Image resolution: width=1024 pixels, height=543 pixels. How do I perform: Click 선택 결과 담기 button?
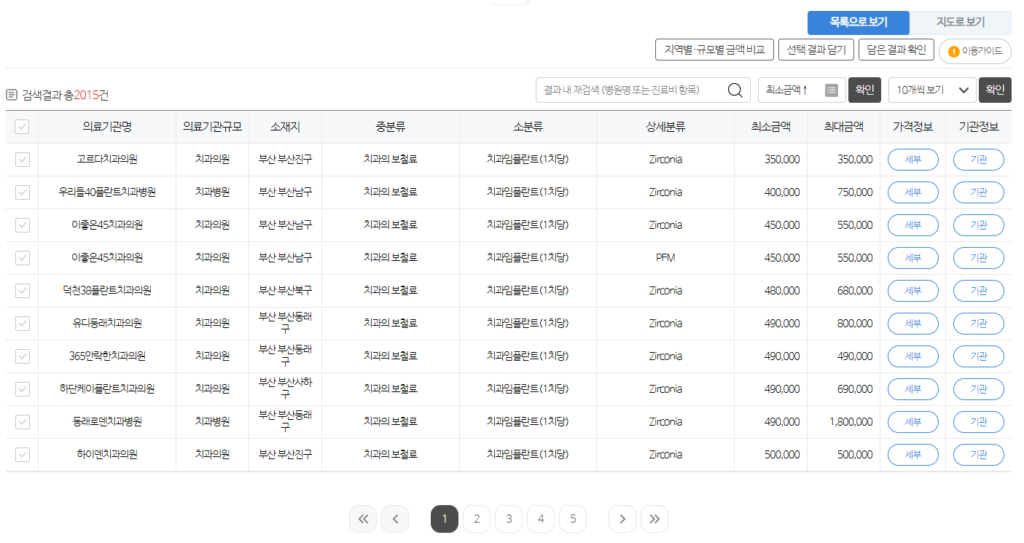[x=816, y=50]
